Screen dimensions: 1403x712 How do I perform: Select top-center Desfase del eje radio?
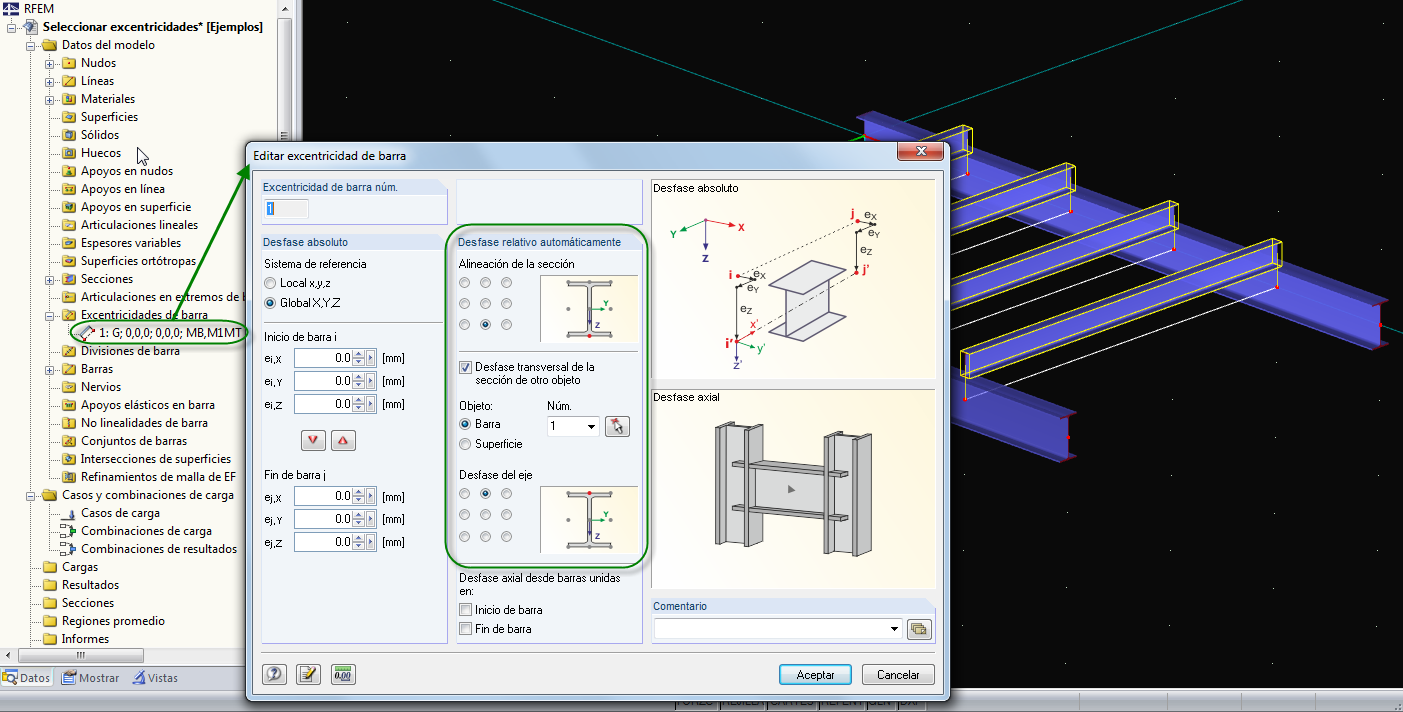click(485, 493)
